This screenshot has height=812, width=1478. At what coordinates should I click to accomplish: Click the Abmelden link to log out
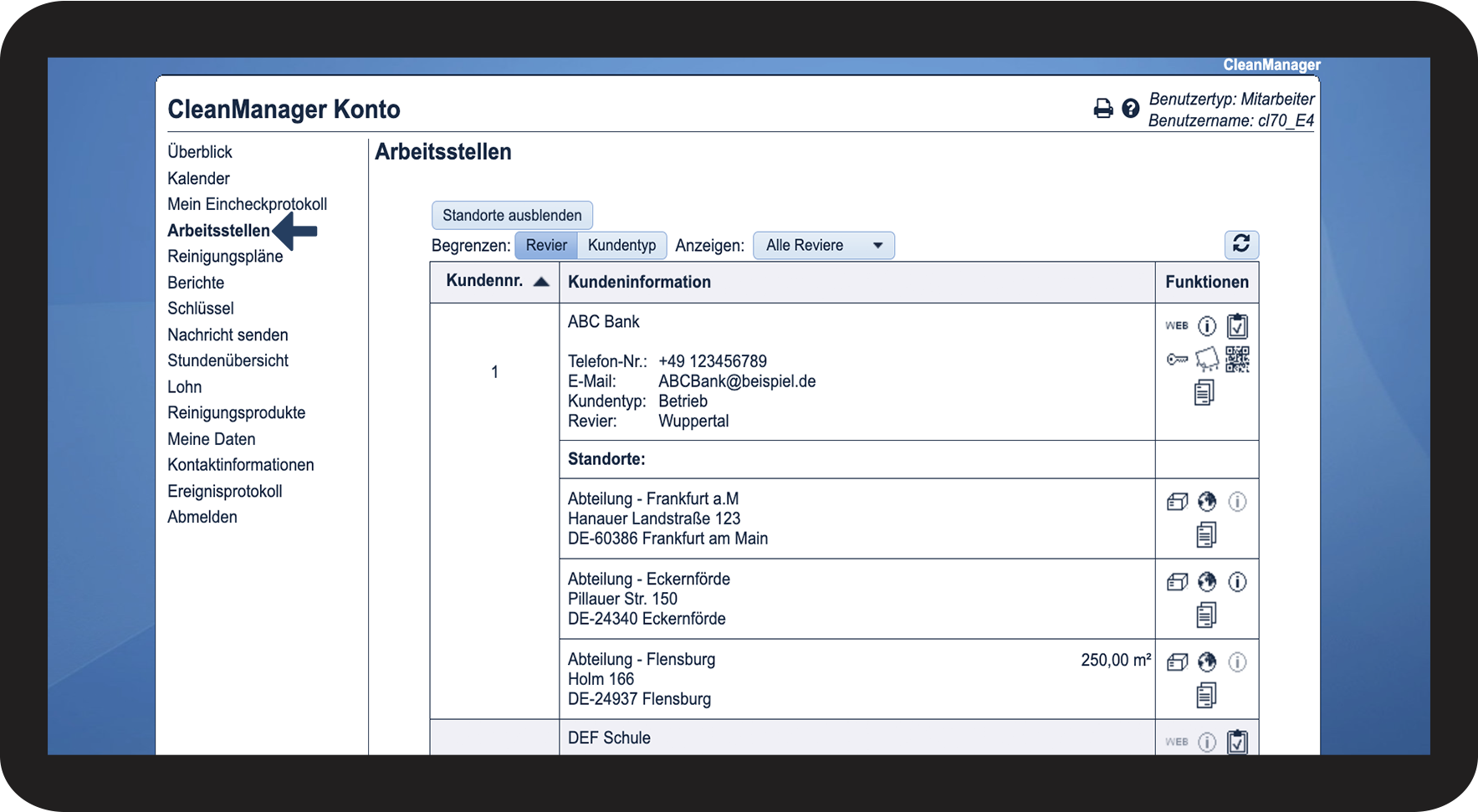202,517
